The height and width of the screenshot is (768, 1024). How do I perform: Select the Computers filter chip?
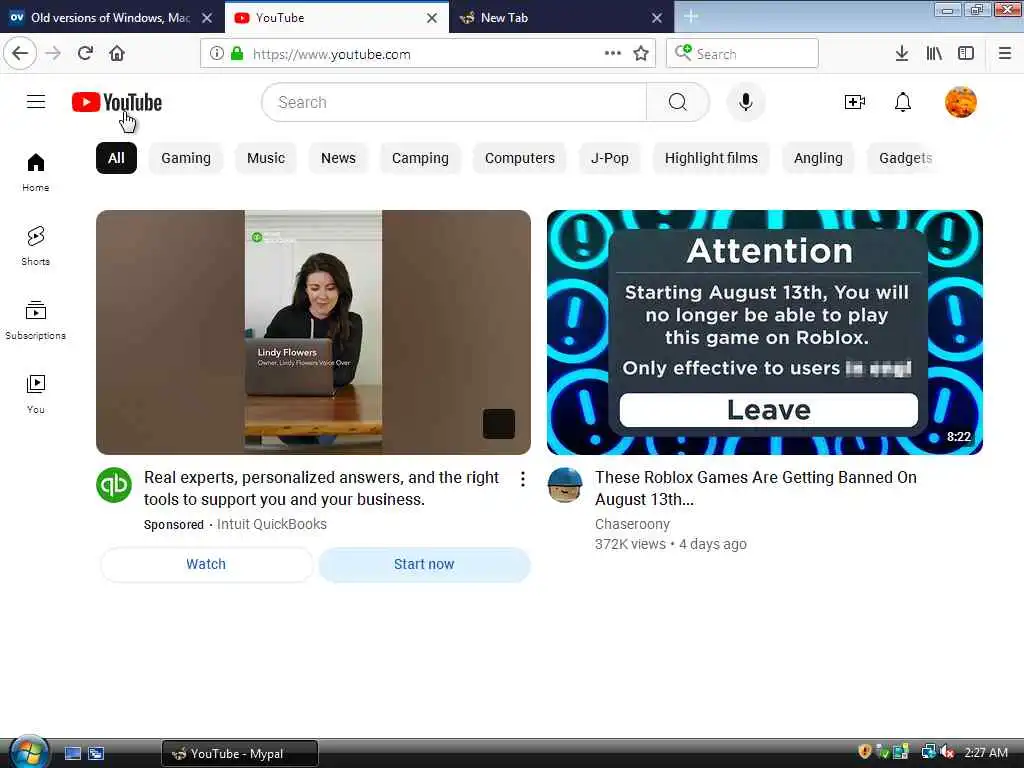pyautogui.click(x=520, y=158)
